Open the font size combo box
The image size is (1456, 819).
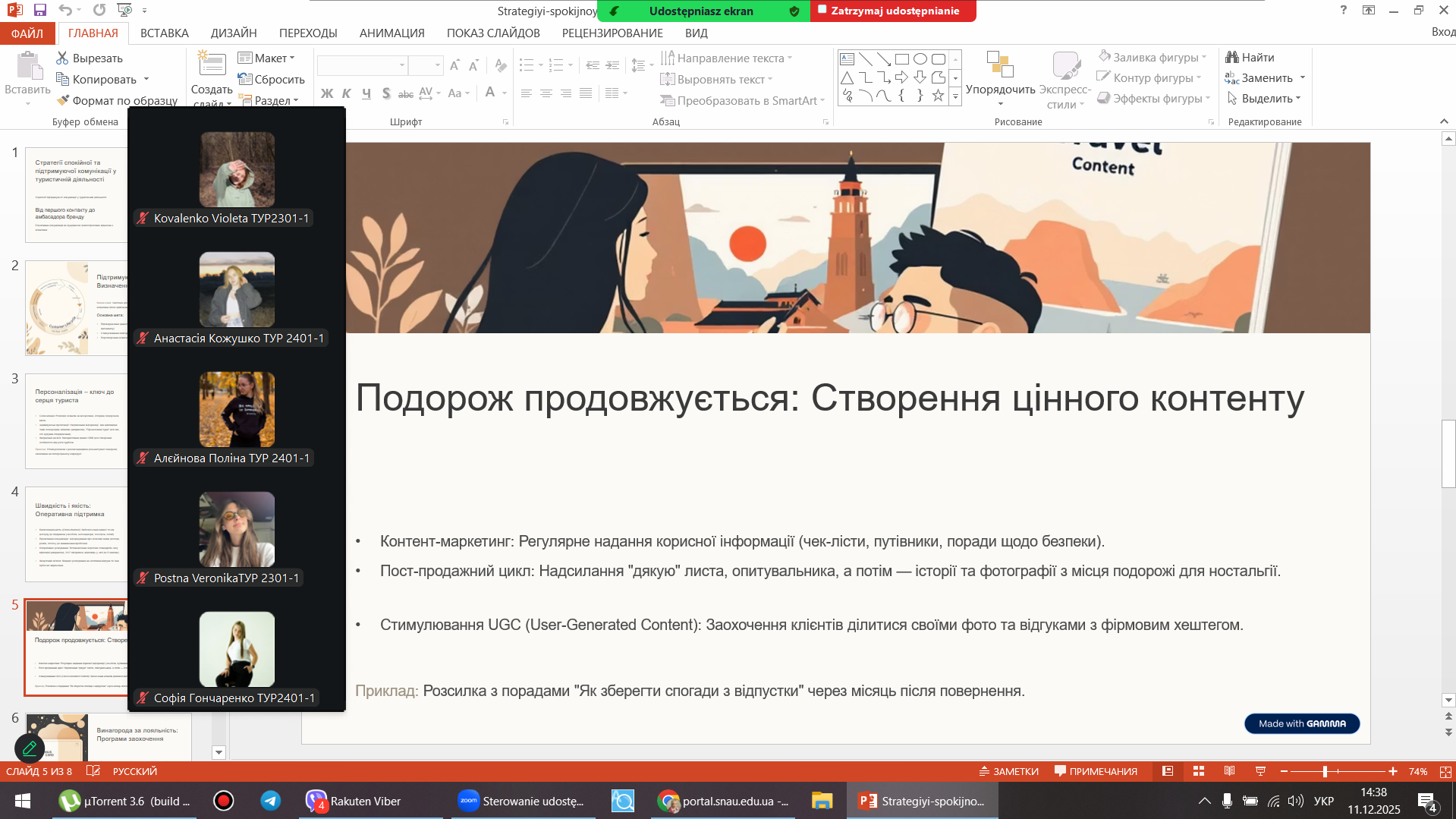(425, 66)
